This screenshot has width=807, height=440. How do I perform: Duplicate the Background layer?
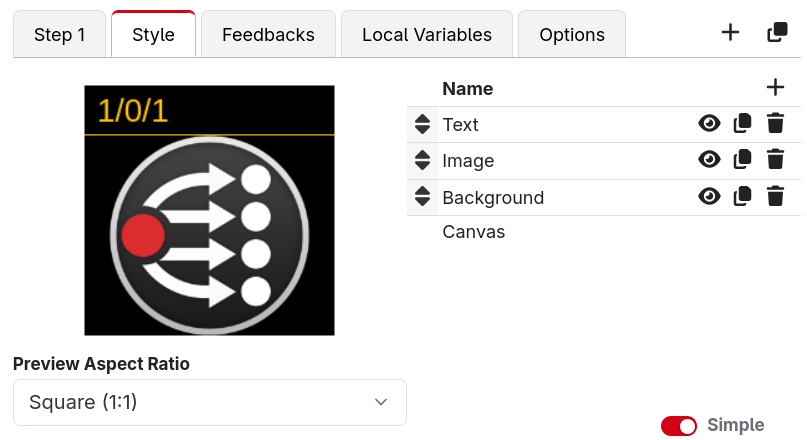pos(742,197)
